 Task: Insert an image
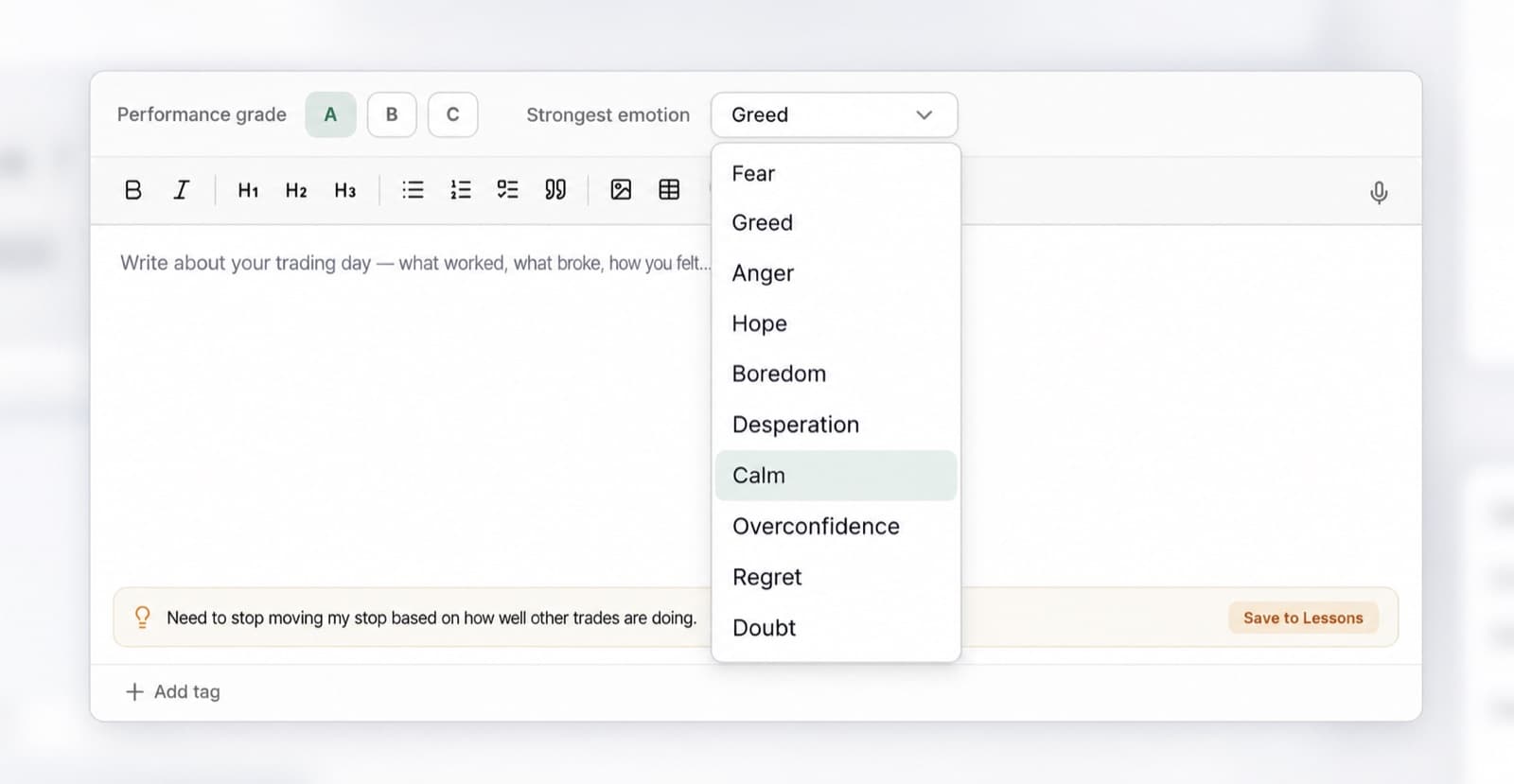(x=621, y=190)
